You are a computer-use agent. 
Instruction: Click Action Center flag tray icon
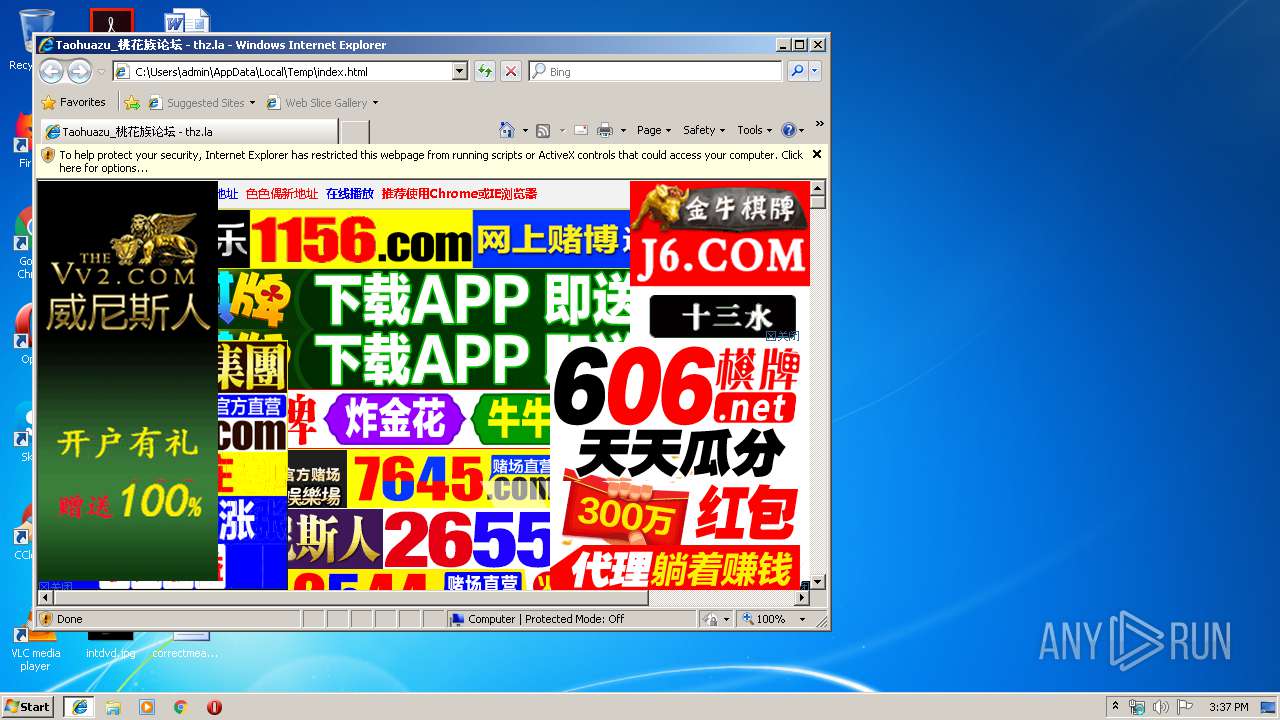tap(1185, 707)
